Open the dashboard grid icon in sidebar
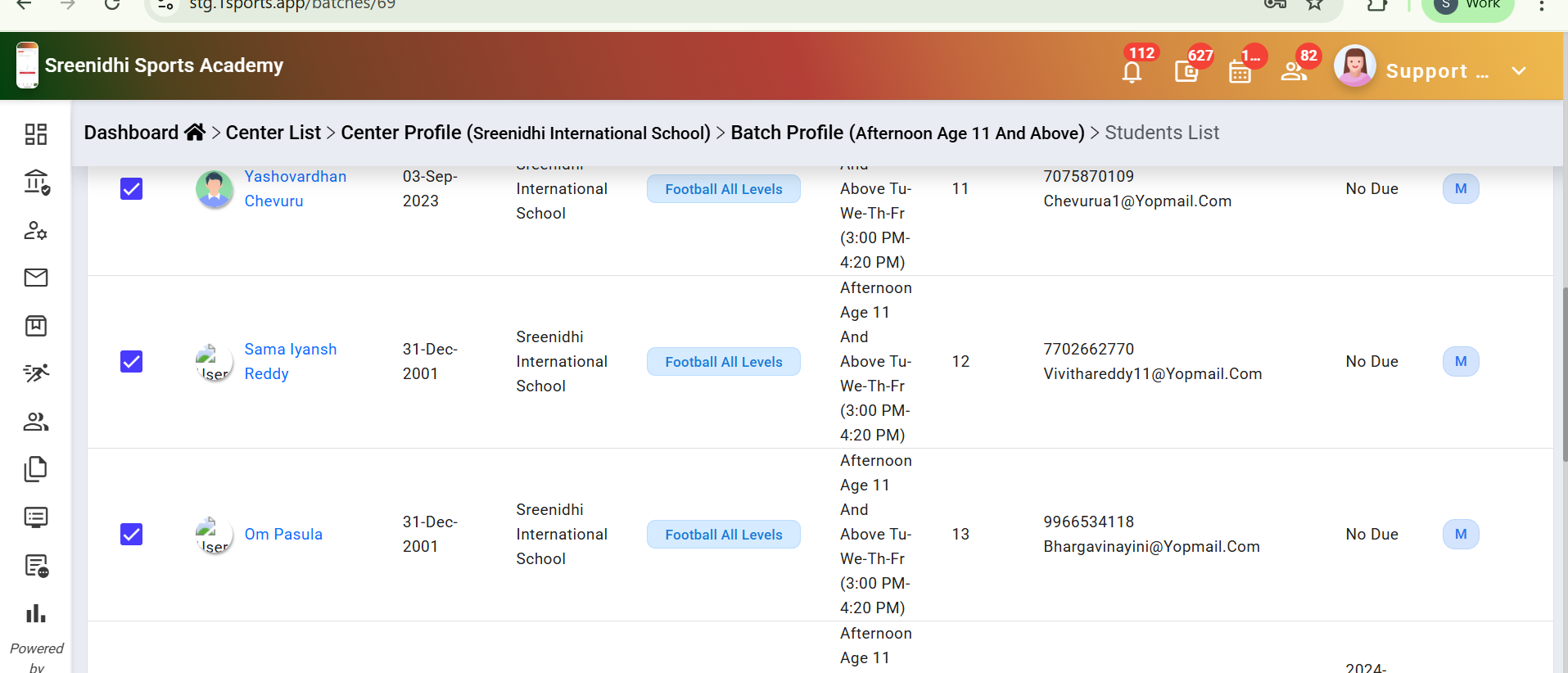Image resolution: width=1568 pixels, height=673 pixels. pos(36,134)
